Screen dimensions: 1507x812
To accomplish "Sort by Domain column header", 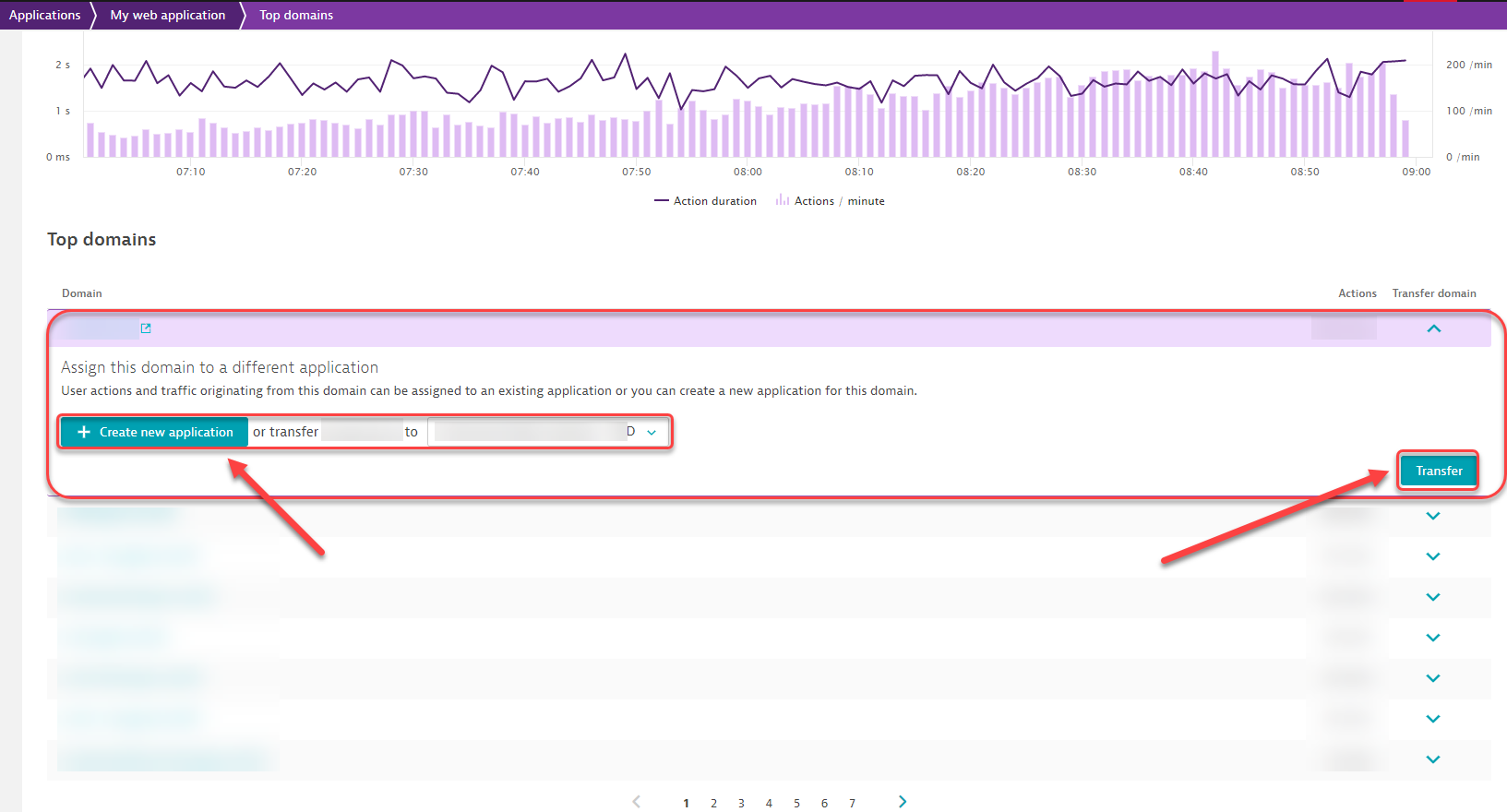I will click(x=82, y=293).
